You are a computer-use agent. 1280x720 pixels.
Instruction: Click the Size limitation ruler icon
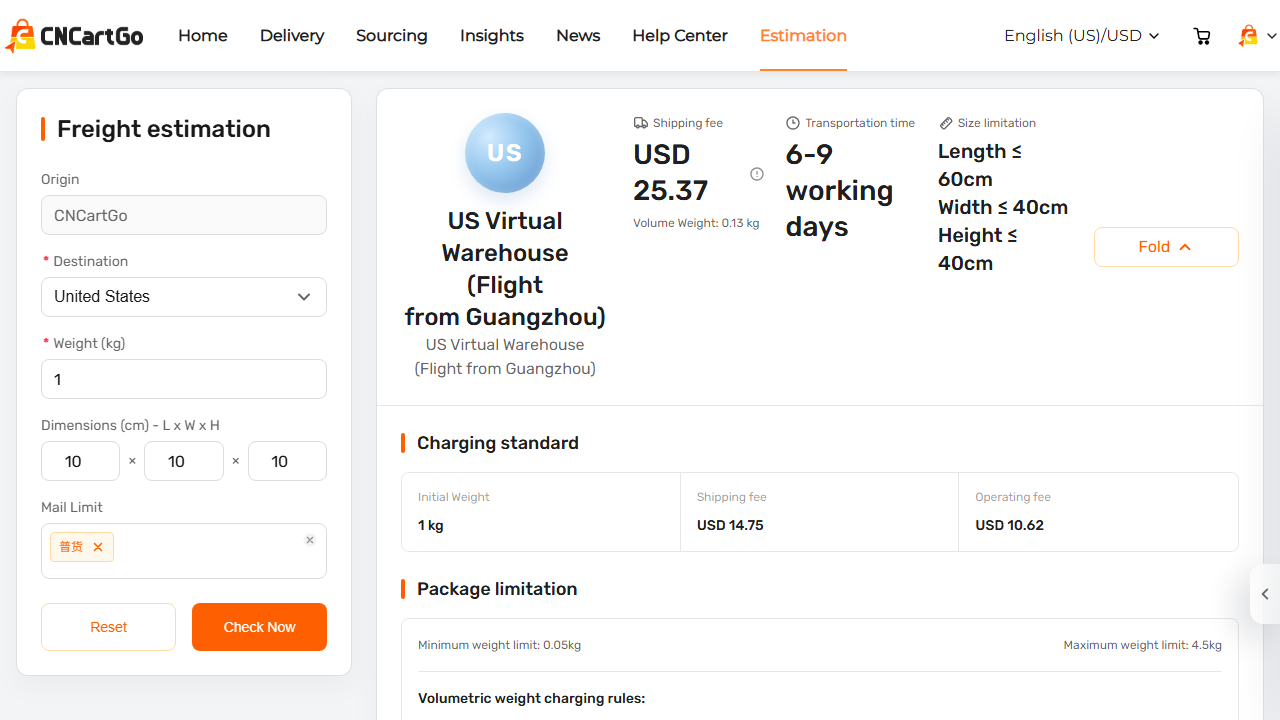pos(946,123)
